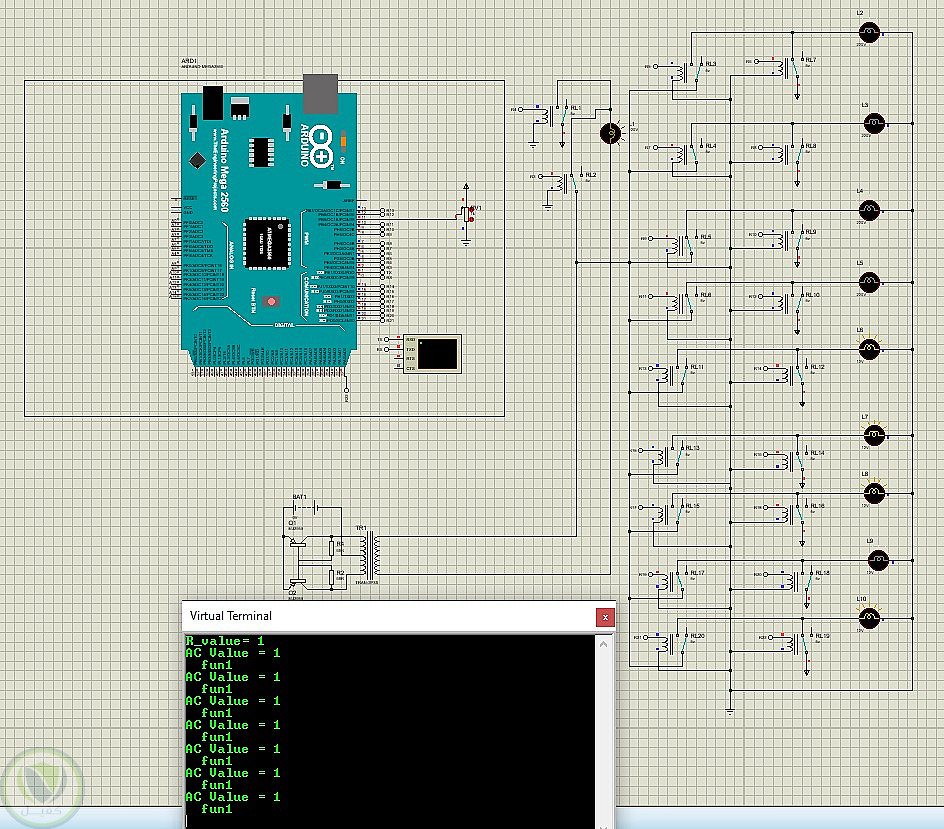Close the Virtual Terminal window
944x829 pixels.
605,617
